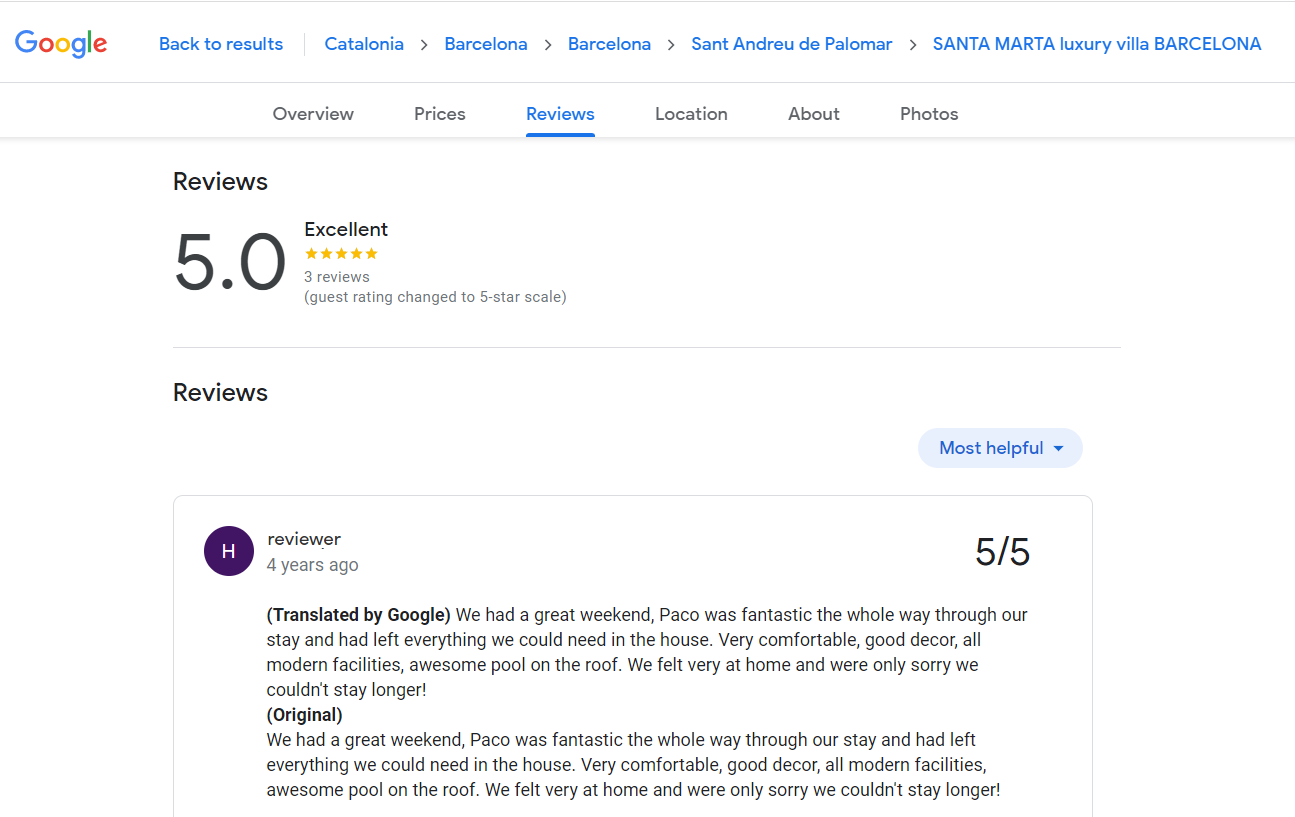Switch to the Location tab
The image size is (1295, 817).
691,114
